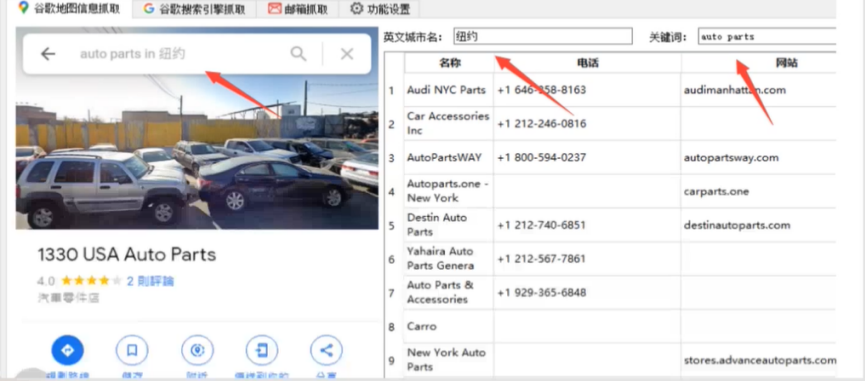Clear the map search with X icon
Screen dimensions: 865x381
(347, 54)
